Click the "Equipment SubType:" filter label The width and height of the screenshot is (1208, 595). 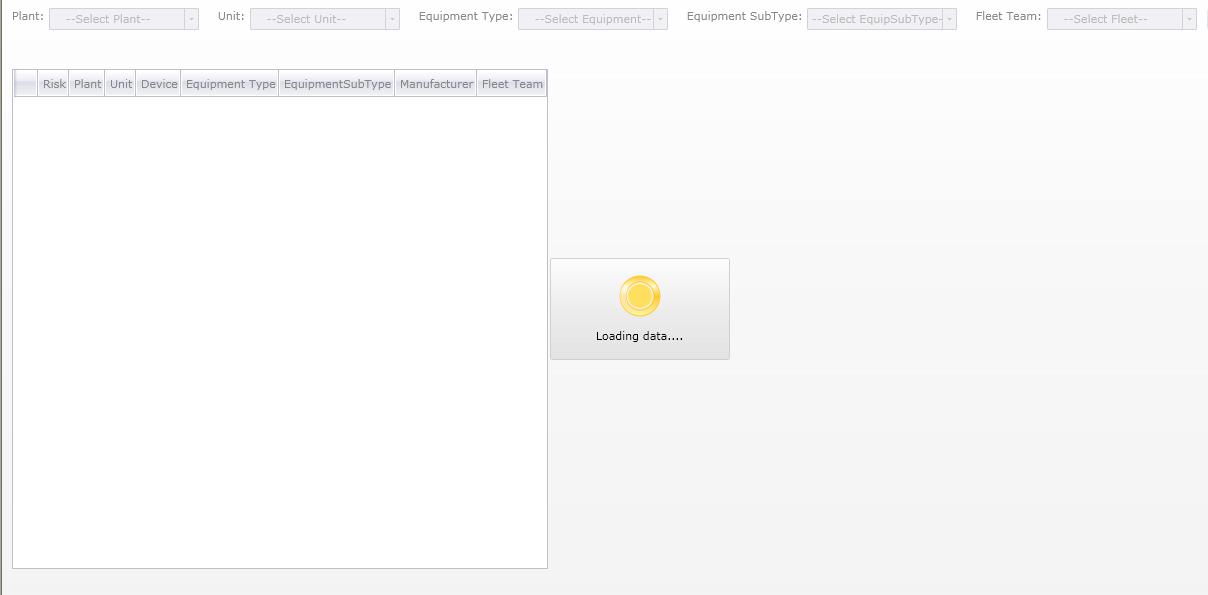[x=744, y=16]
